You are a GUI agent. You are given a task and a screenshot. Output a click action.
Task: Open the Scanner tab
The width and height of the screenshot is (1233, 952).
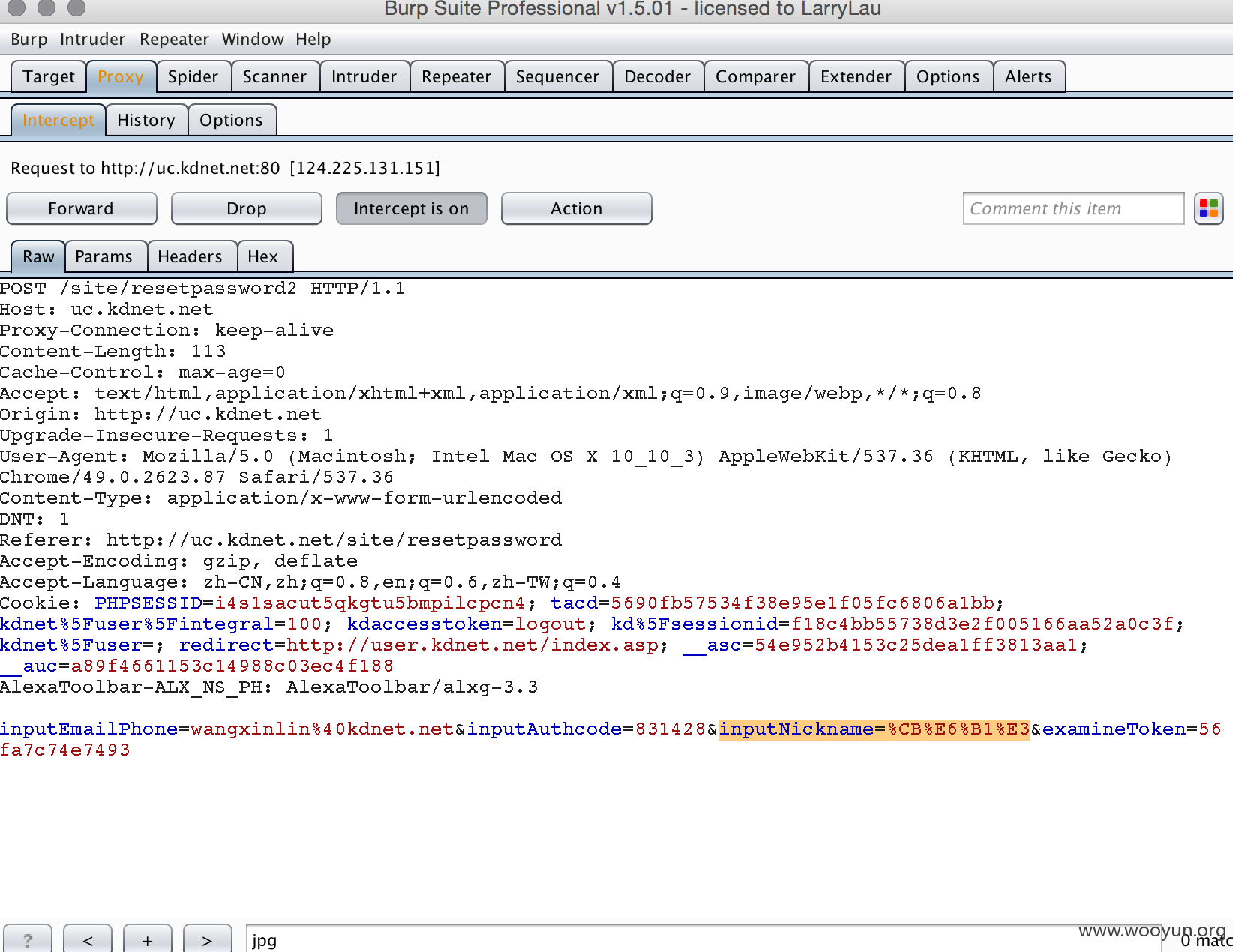point(274,76)
